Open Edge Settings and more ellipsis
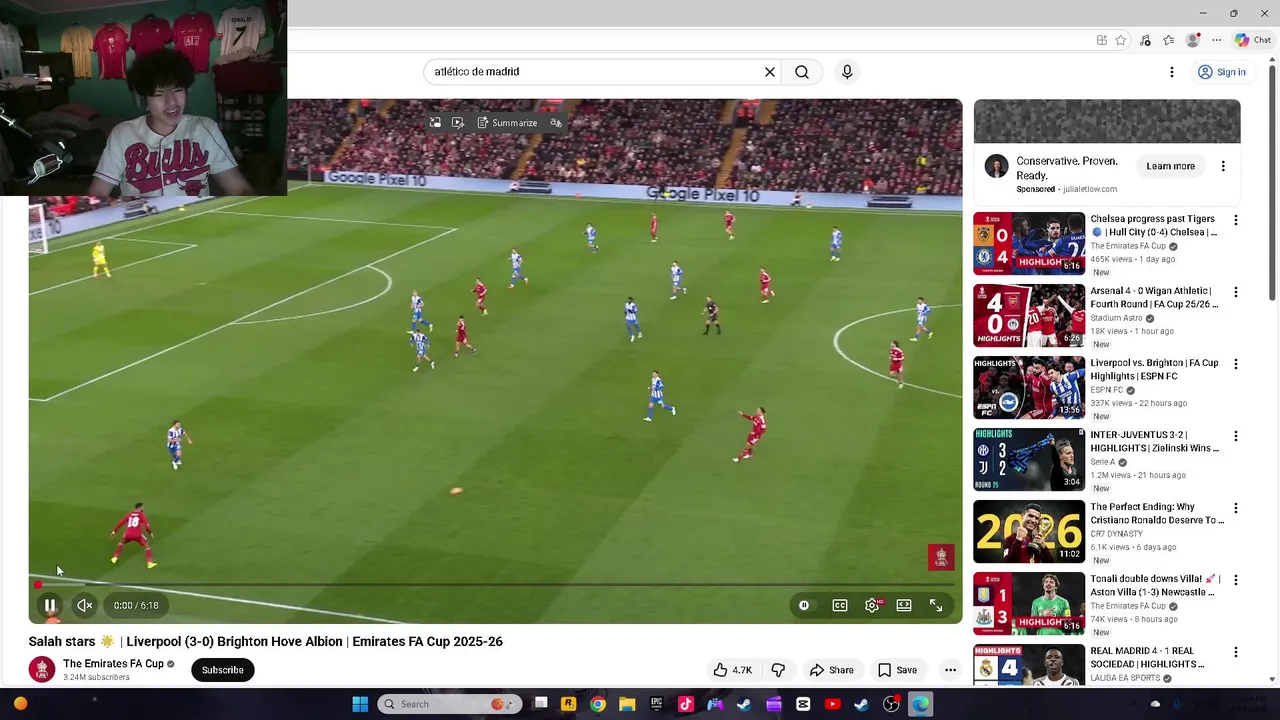This screenshot has width=1280, height=720. 1216,40
